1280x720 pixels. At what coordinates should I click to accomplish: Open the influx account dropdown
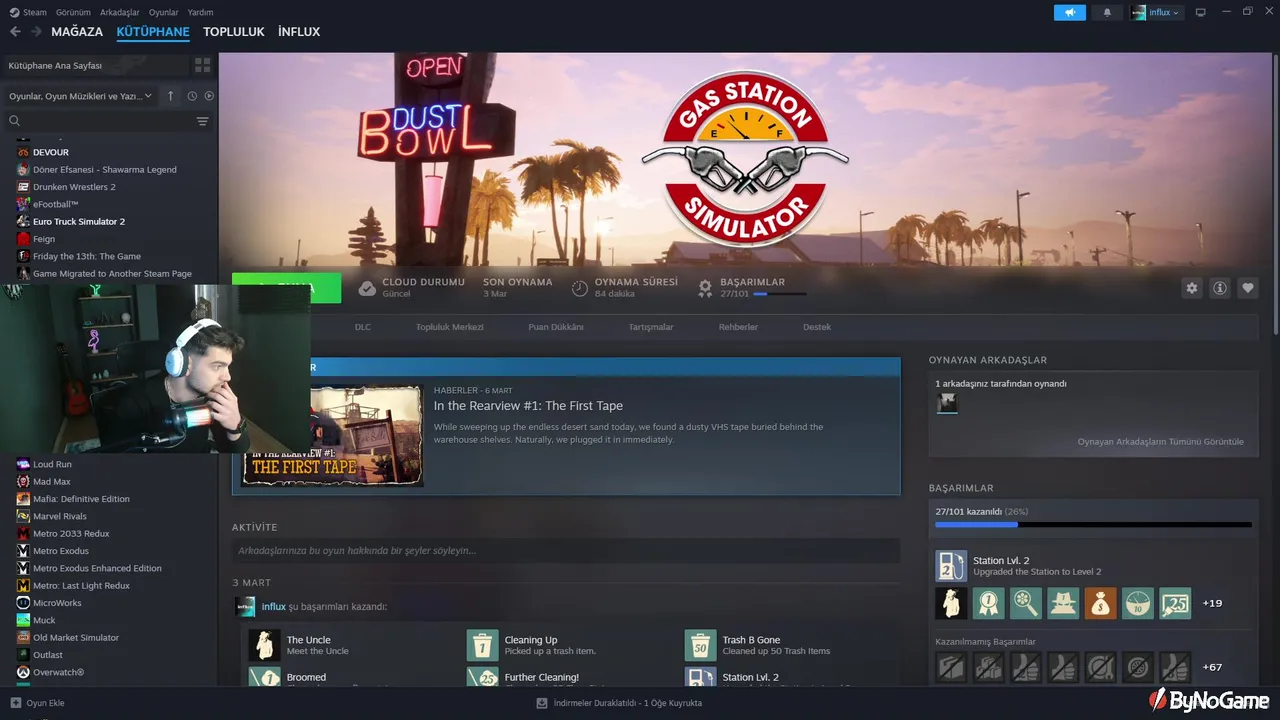point(1156,12)
